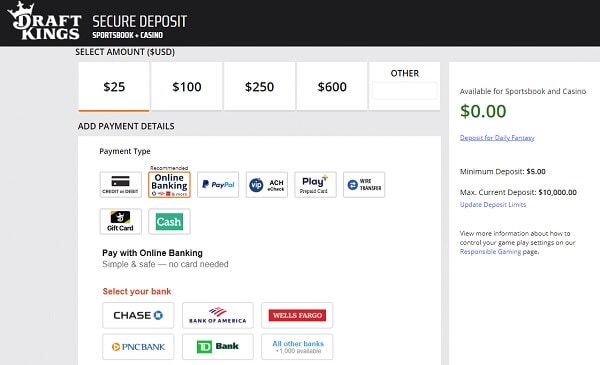
Task: Choose the green Cash payment option
Action: point(169,222)
